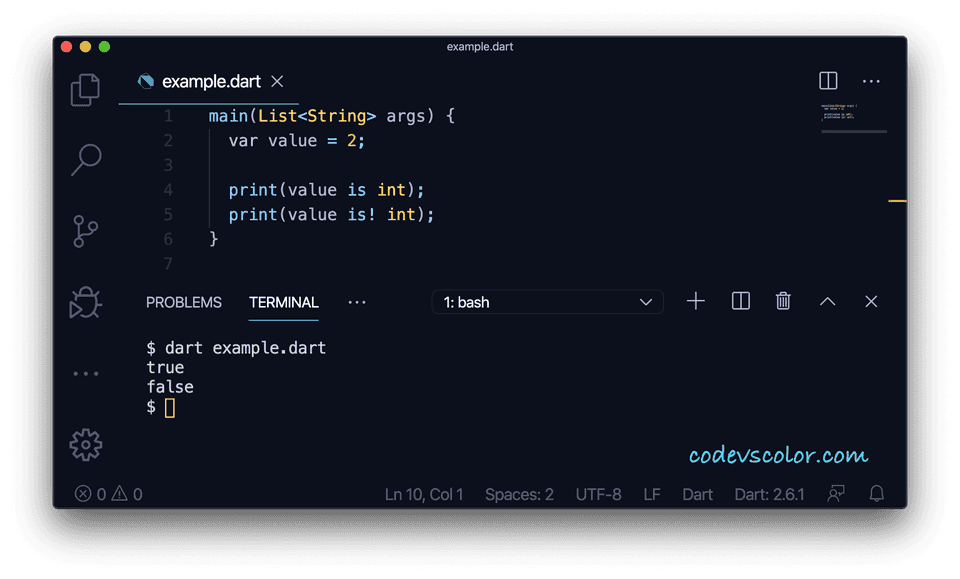Click UTF-8 encoding in status bar
This screenshot has width=960, height=579.
pos(598,493)
